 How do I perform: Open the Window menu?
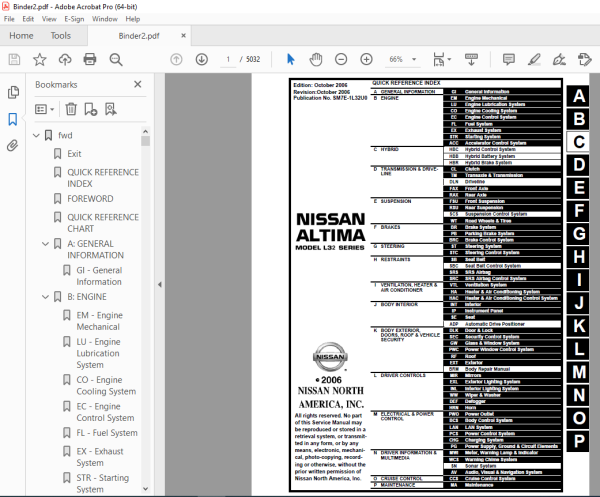(x=105, y=19)
